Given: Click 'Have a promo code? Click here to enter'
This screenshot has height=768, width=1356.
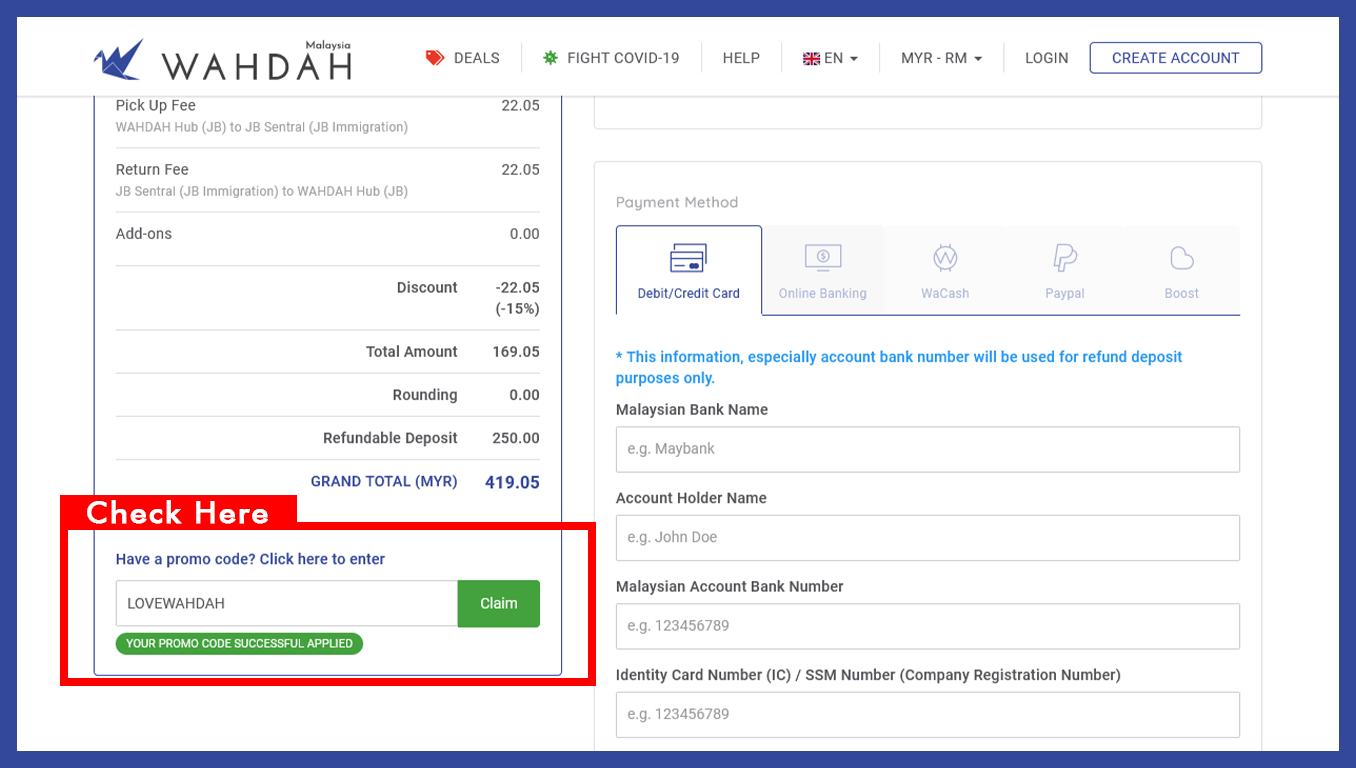Looking at the screenshot, I should click(250, 559).
